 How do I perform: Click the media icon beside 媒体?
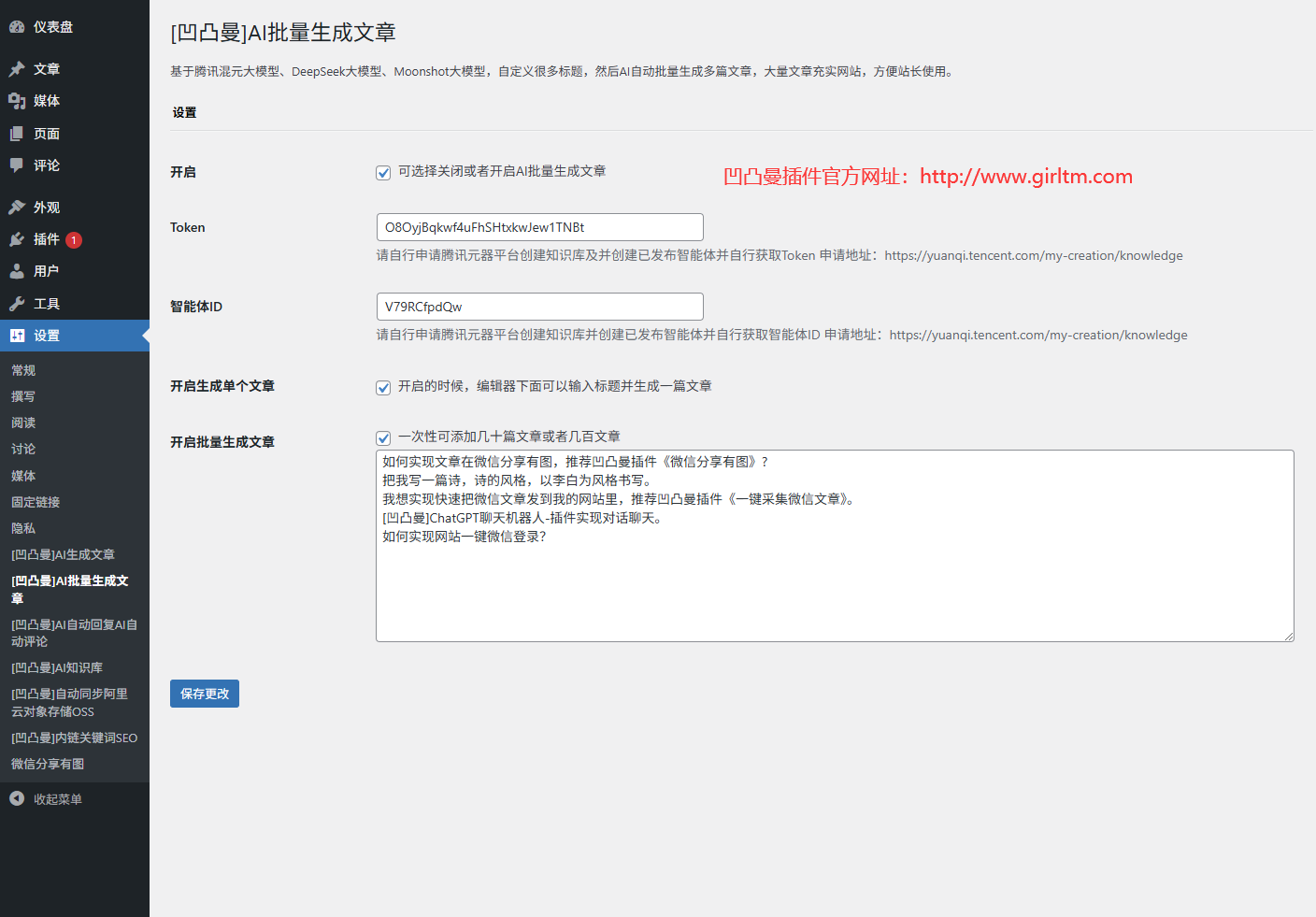point(17,101)
